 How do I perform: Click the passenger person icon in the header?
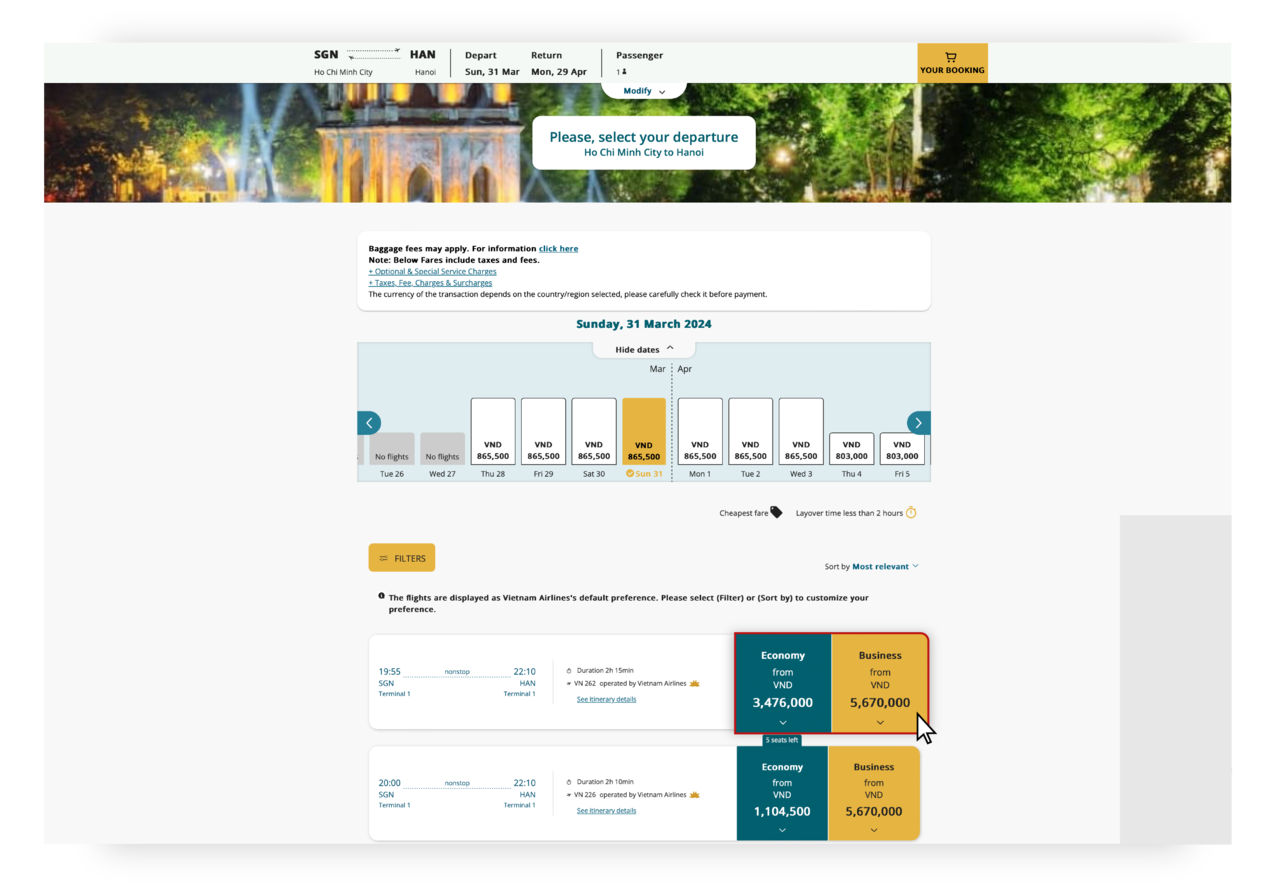[624, 71]
